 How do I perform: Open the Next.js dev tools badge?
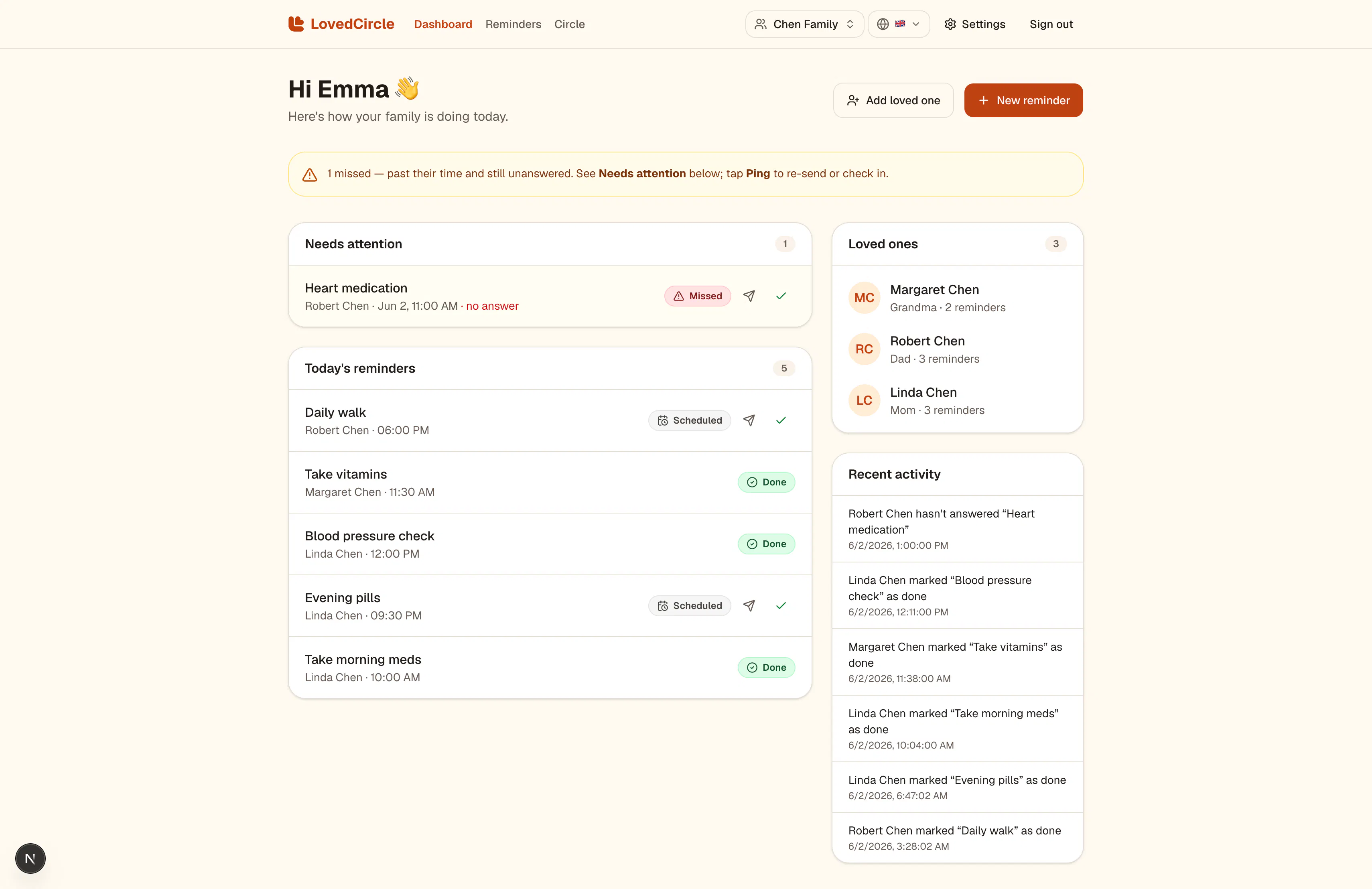(30, 859)
